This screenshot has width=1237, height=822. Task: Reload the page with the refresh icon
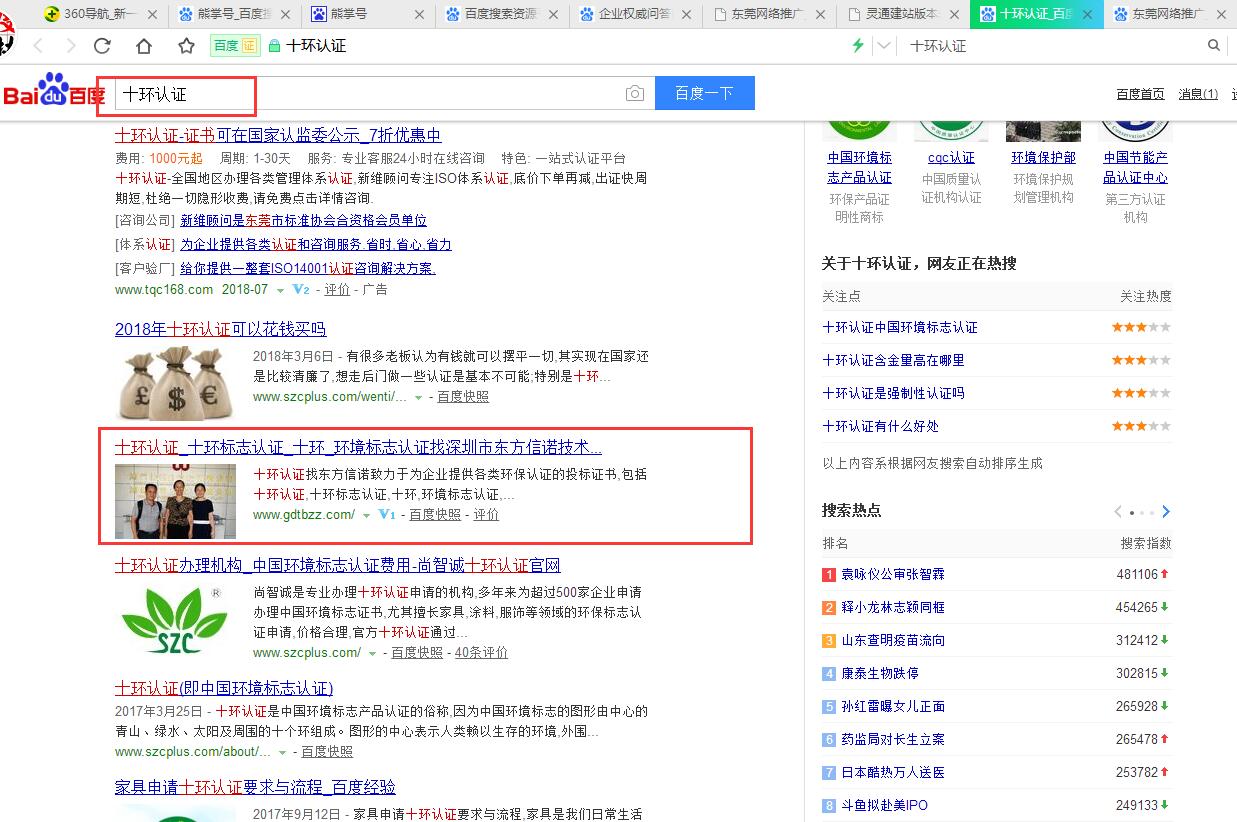click(x=102, y=46)
